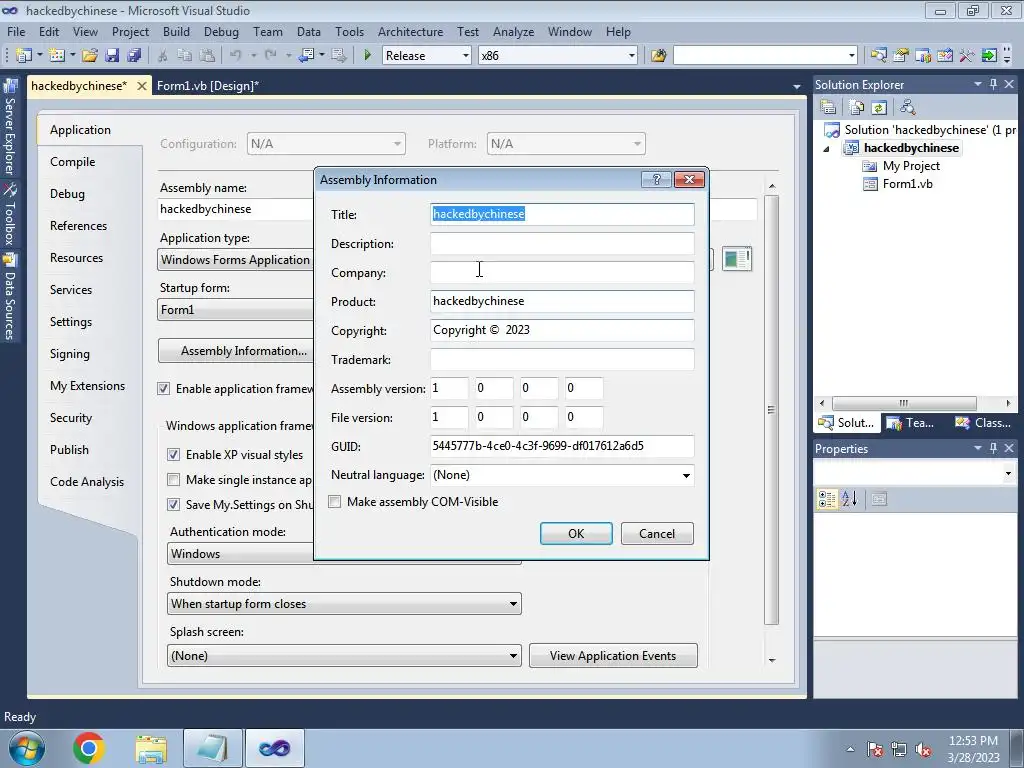Click the Company input field
This screenshot has height=768, width=1024.
(x=562, y=272)
